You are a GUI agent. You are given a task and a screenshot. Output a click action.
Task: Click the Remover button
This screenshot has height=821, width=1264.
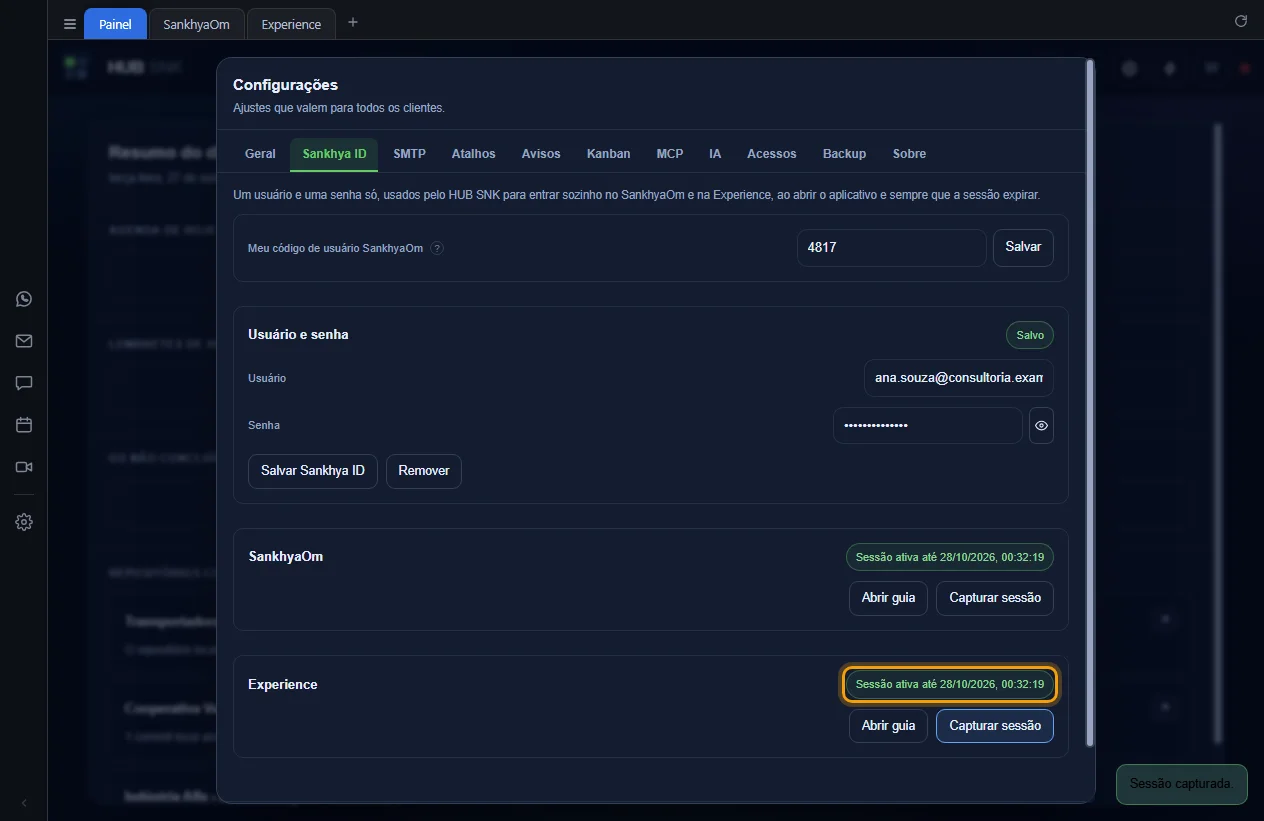point(424,471)
